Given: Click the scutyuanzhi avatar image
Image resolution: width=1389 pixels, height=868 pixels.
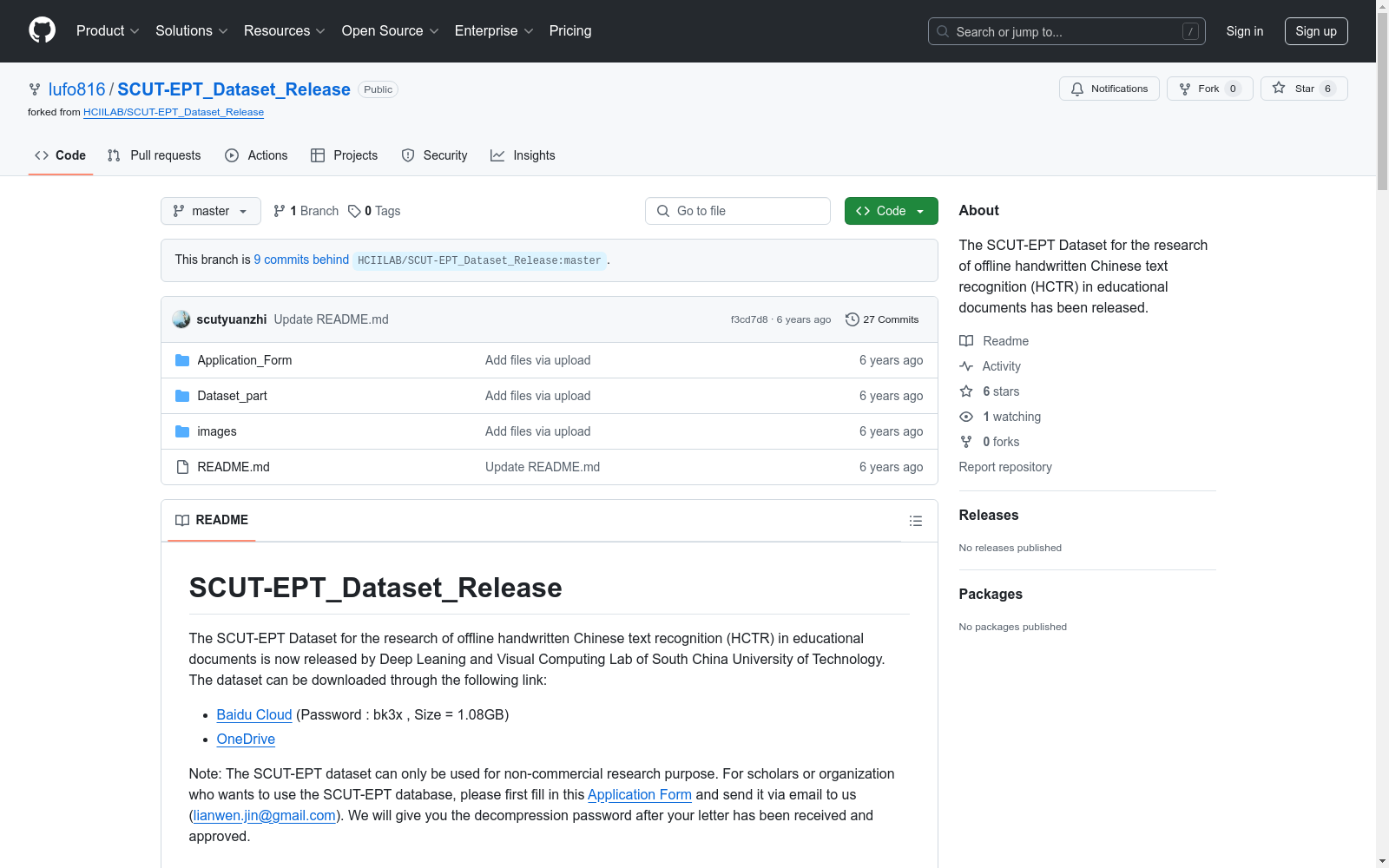Looking at the screenshot, I should tap(181, 319).
